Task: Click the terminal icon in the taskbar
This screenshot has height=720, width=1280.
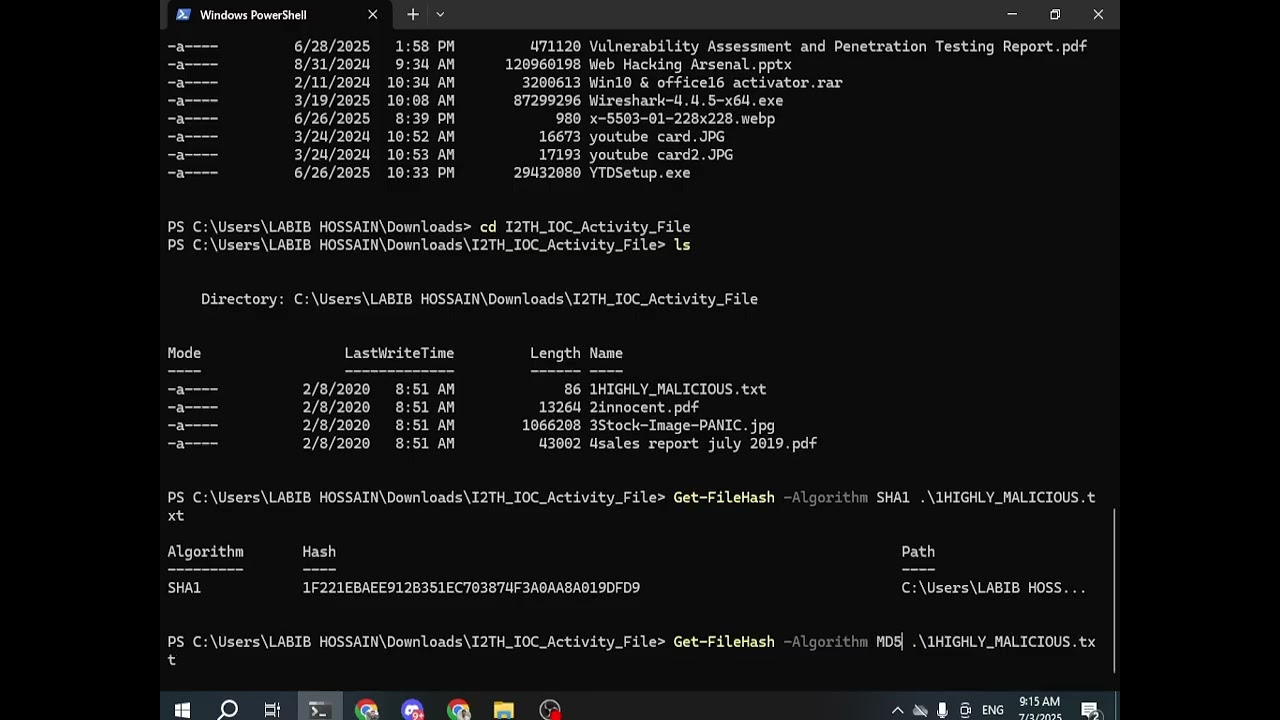Action: (x=319, y=710)
